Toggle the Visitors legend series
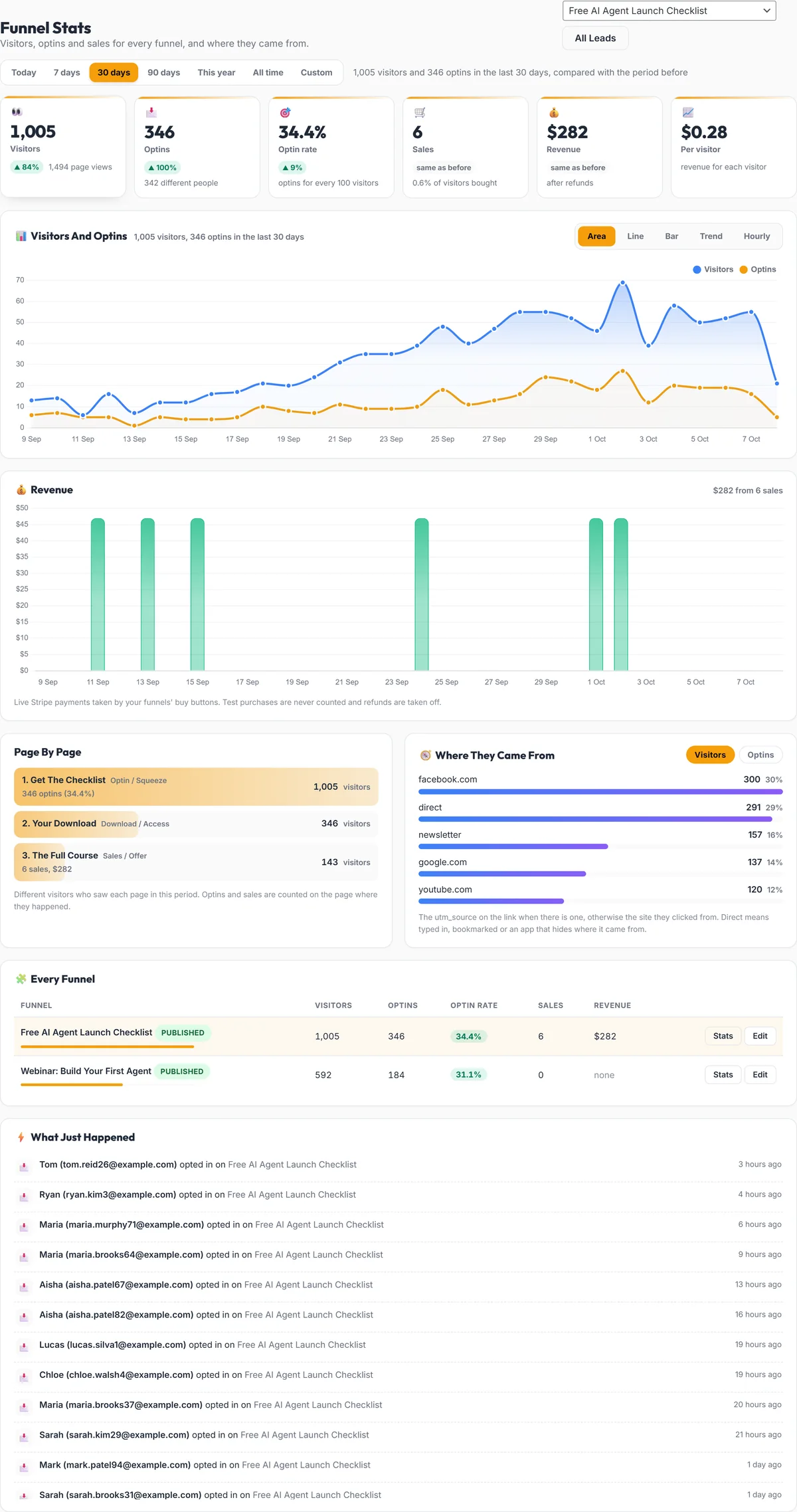The height and width of the screenshot is (1512, 797). (x=713, y=269)
